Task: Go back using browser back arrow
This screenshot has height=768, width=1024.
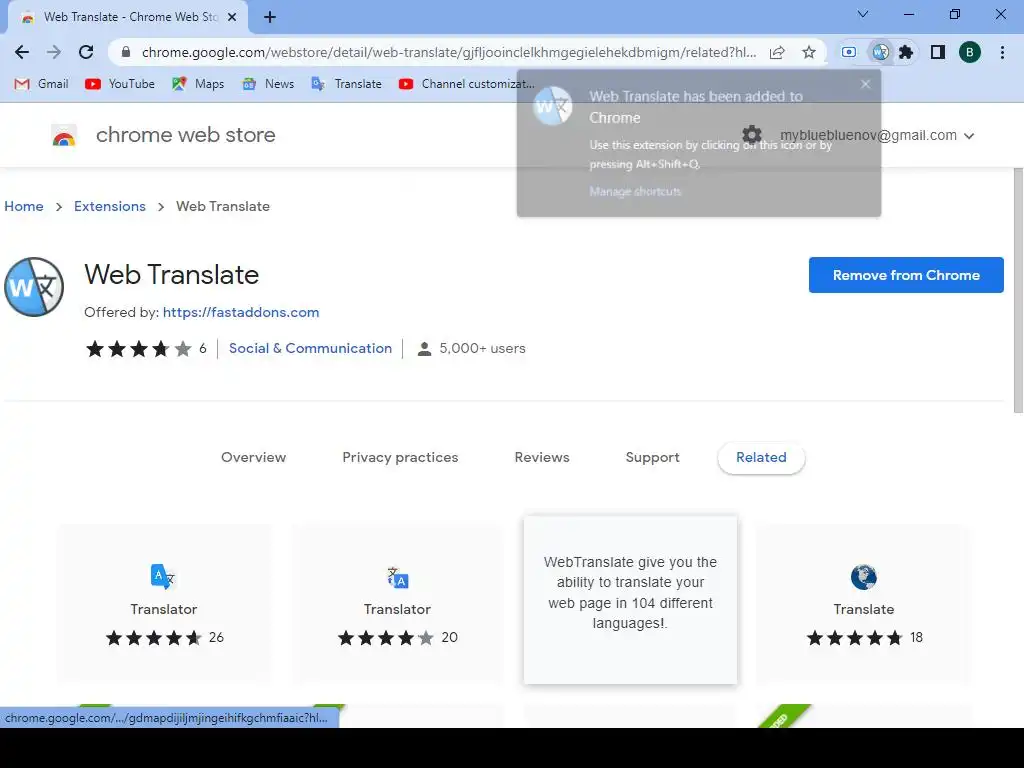Action: coord(22,52)
